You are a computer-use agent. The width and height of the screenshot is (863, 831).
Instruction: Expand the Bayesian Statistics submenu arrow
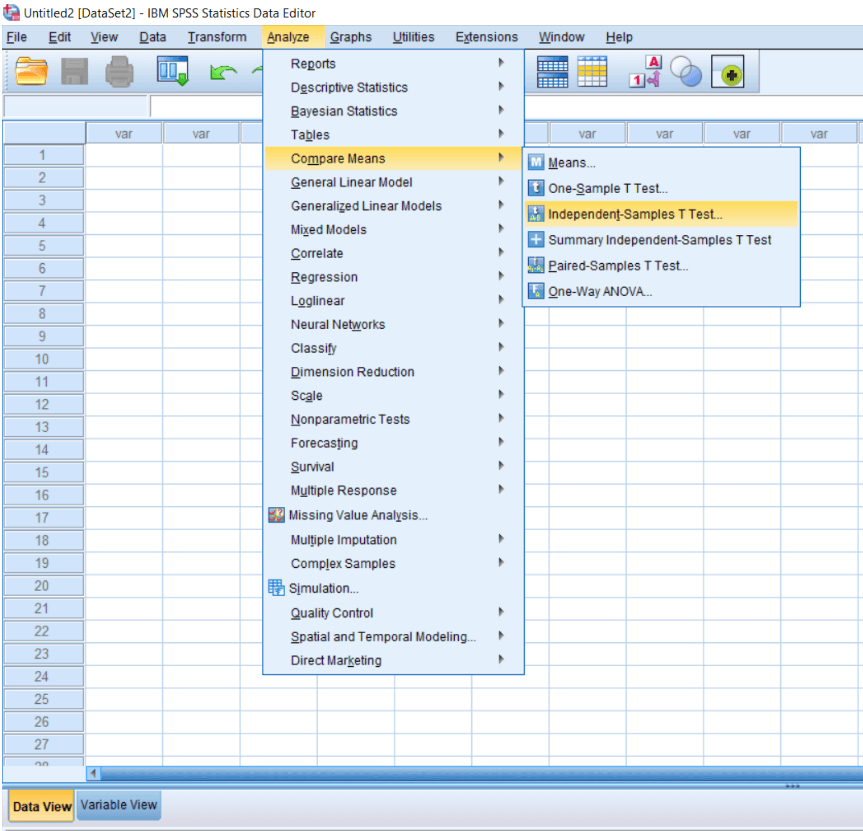(x=501, y=110)
